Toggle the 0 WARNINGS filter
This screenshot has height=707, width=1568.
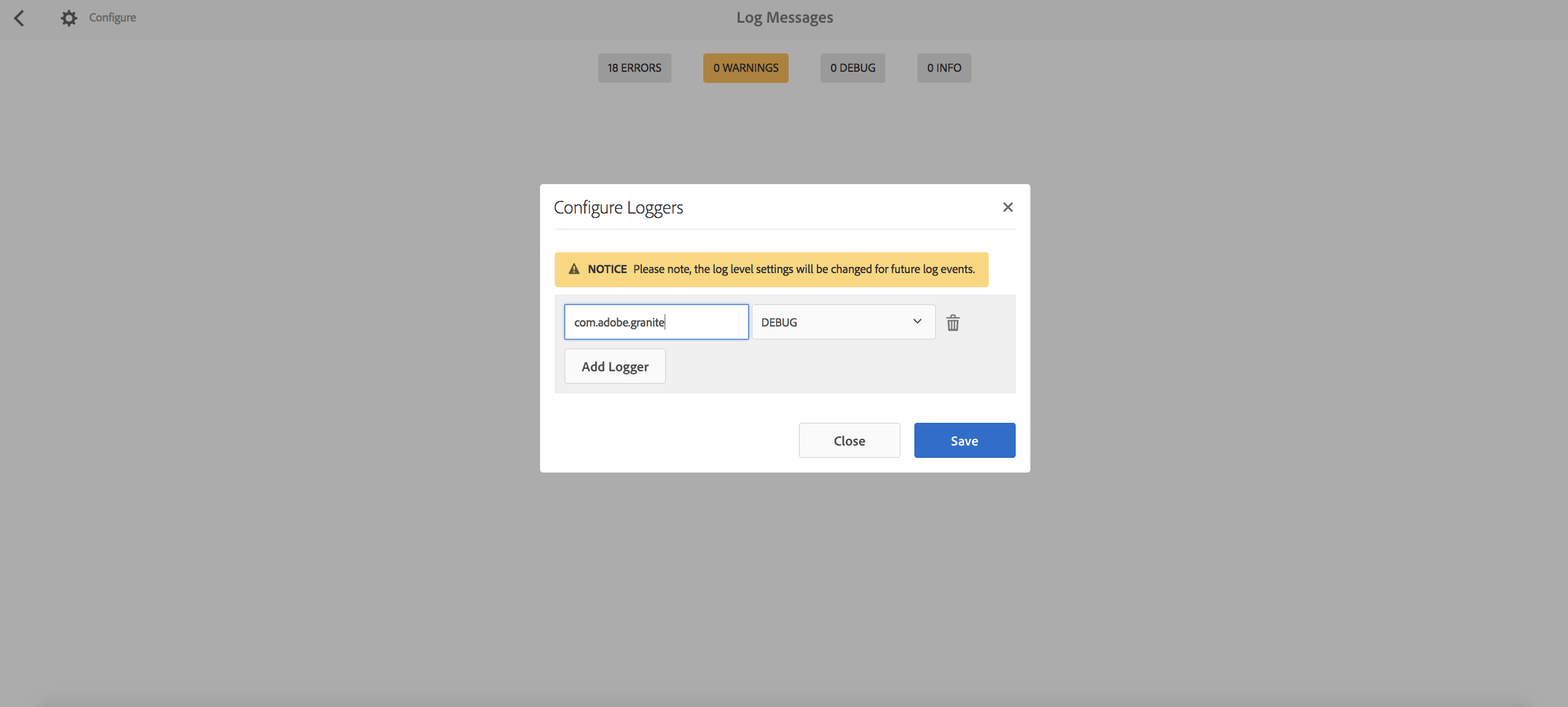(x=746, y=68)
